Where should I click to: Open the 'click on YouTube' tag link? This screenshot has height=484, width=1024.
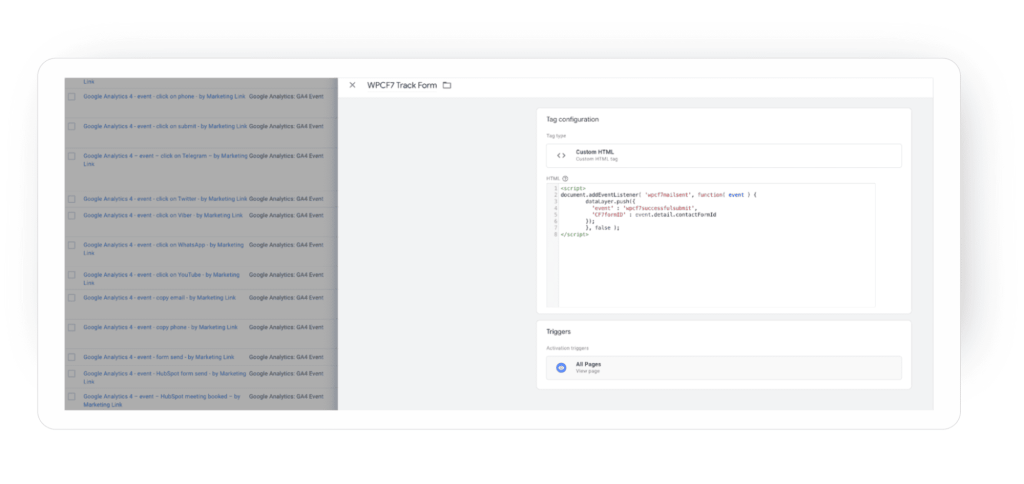point(161,275)
